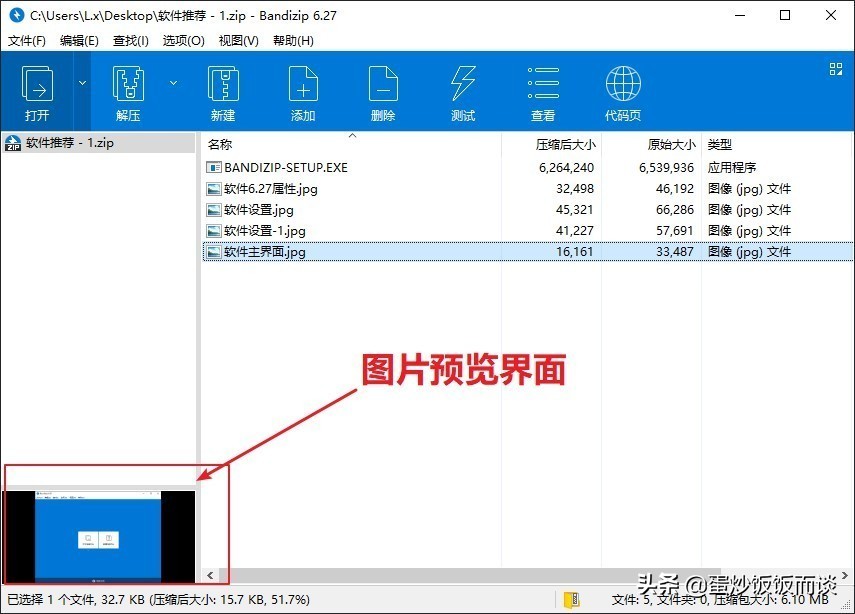855x614 pixels.
Task: Click the 应用程序 type cell
Action: point(732,167)
